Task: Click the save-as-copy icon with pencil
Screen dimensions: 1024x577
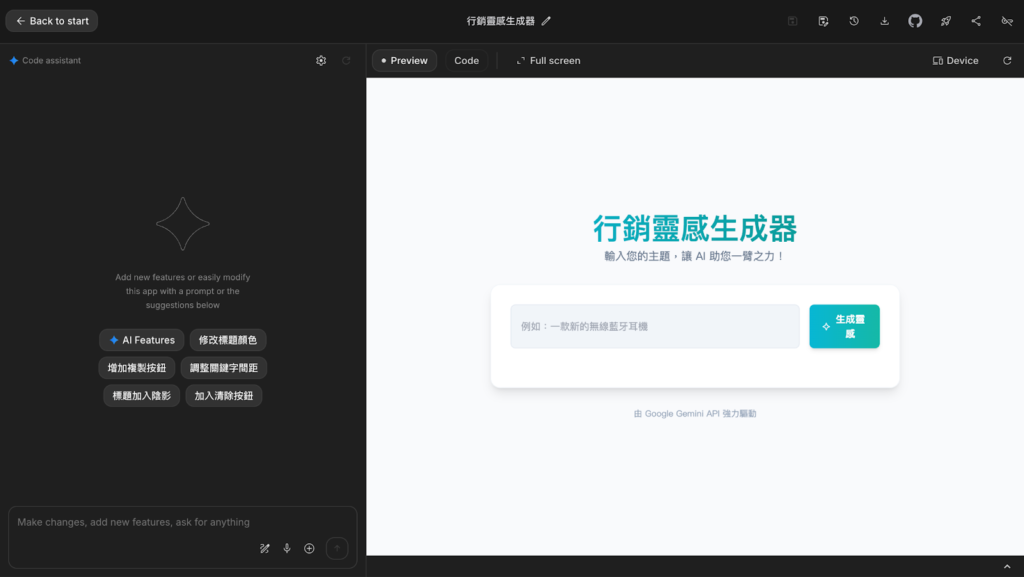Action: [x=823, y=21]
